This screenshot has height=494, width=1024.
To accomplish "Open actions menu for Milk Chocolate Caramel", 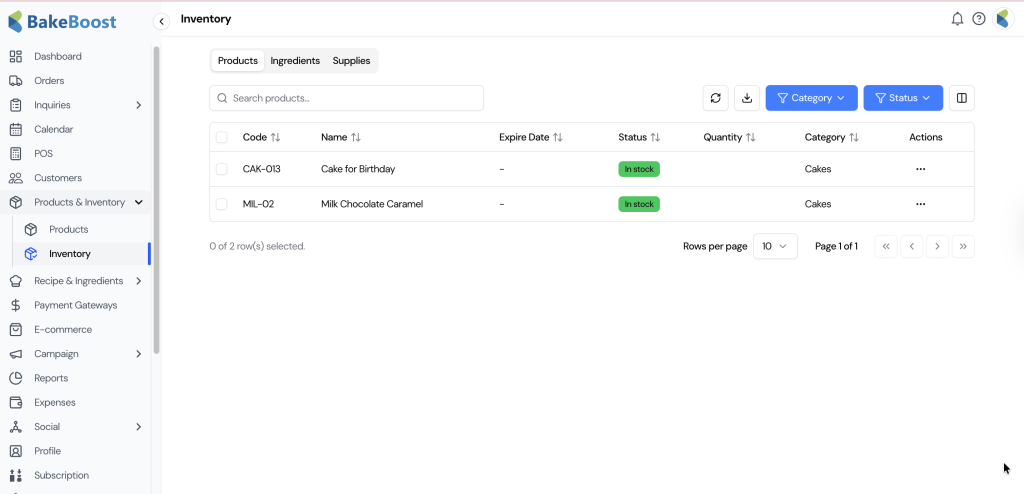I will 920,204.
